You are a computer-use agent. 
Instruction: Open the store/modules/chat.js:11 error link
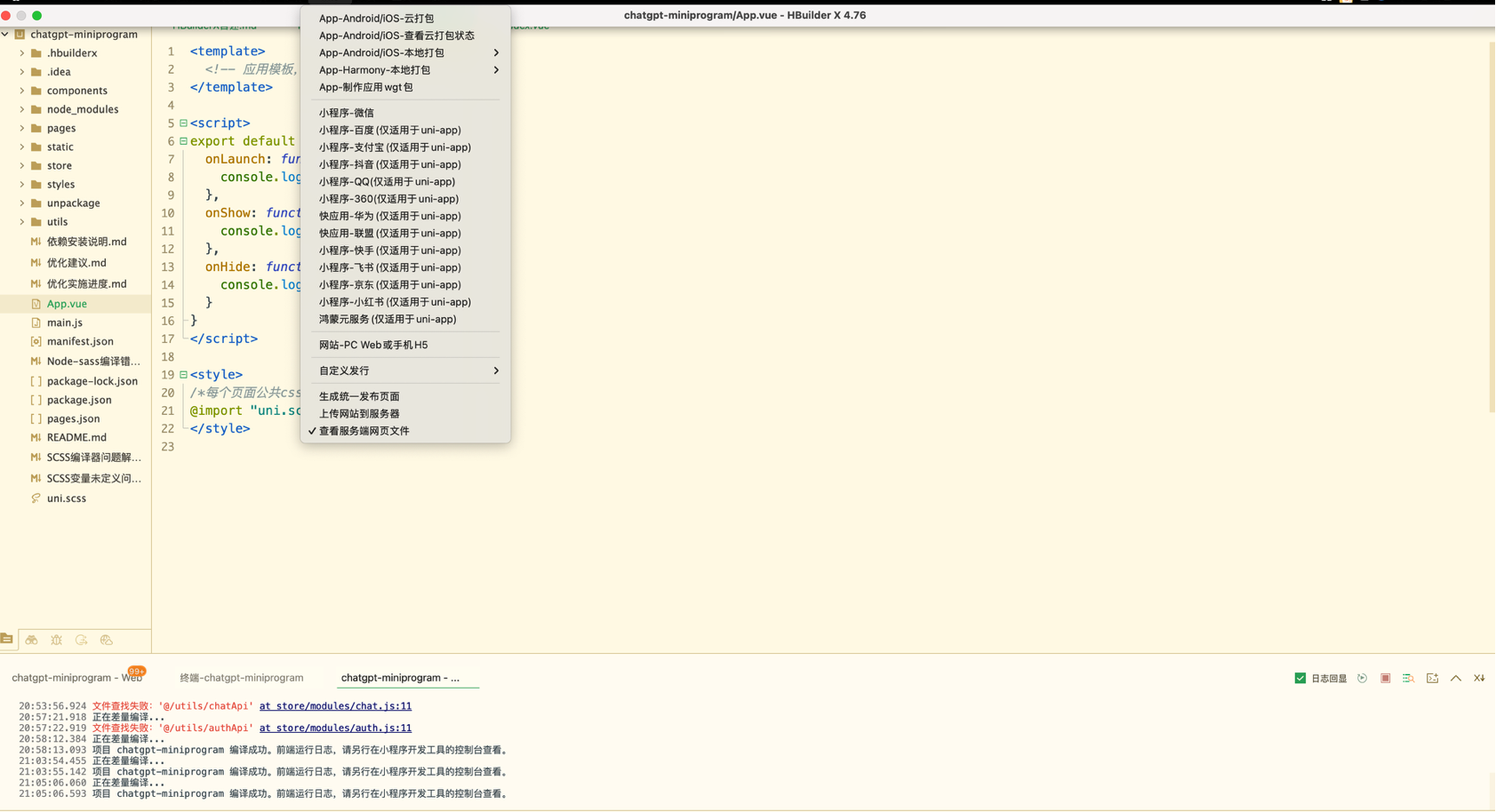coord(337,708)
